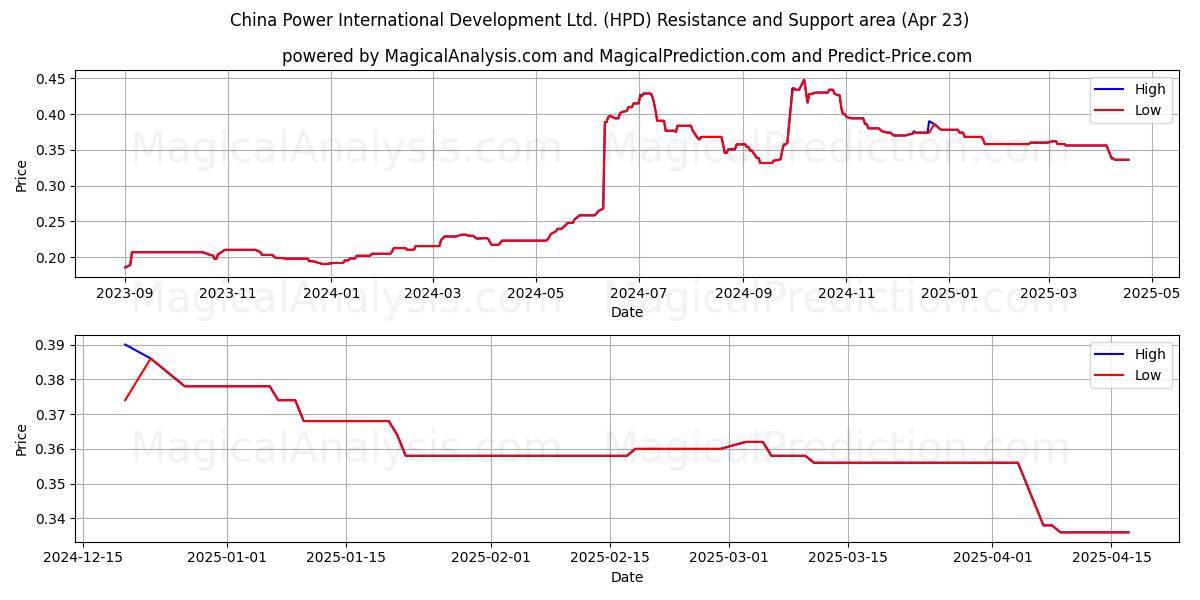Image resolution: width=1200 pixels, height=600 pixels.
Task: Click the '0.36' y-axis tick in bottom chart
Action: tap(50, 450)
